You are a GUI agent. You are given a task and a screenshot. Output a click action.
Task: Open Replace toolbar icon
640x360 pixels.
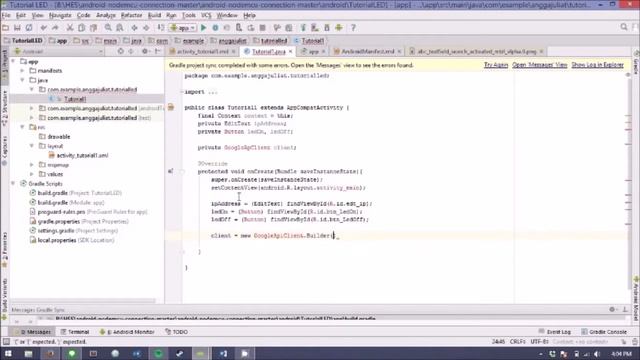[x=120, y=28]
